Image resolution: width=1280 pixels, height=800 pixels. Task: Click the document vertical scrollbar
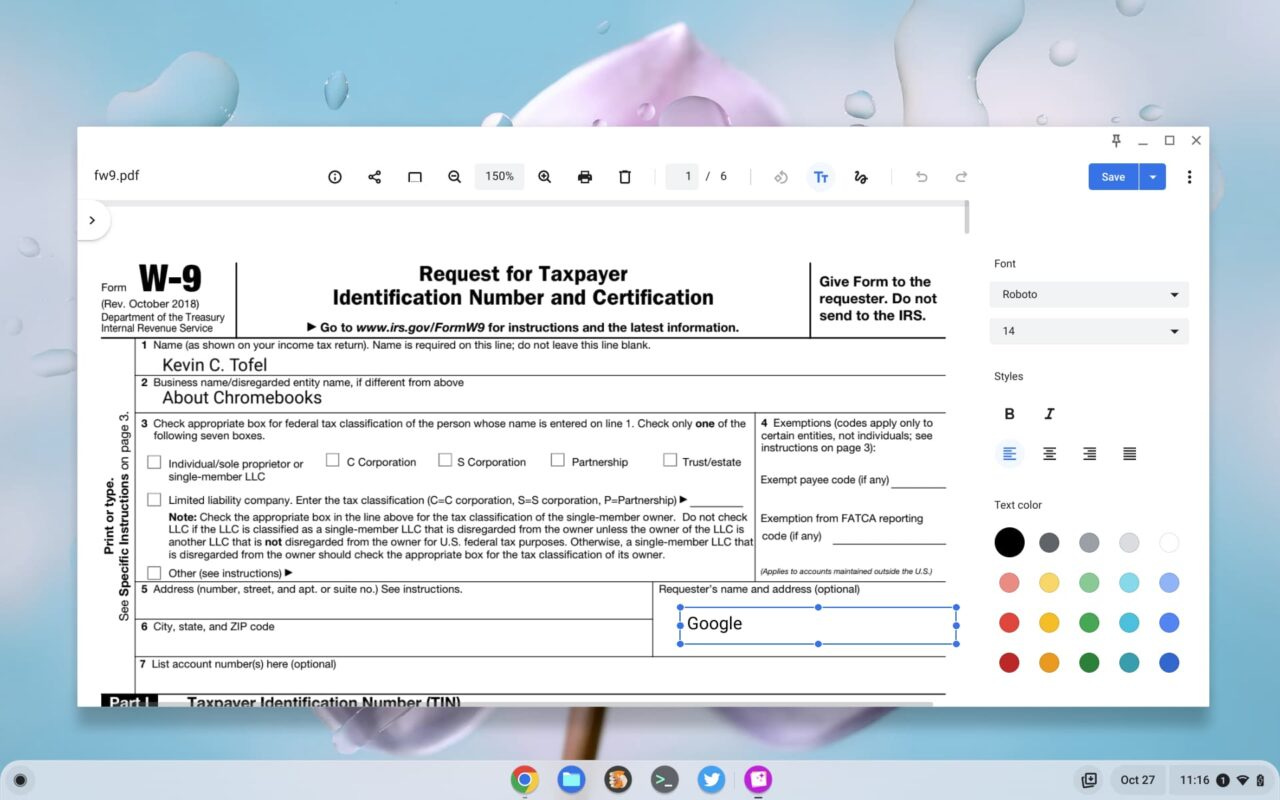coord(966,217)
